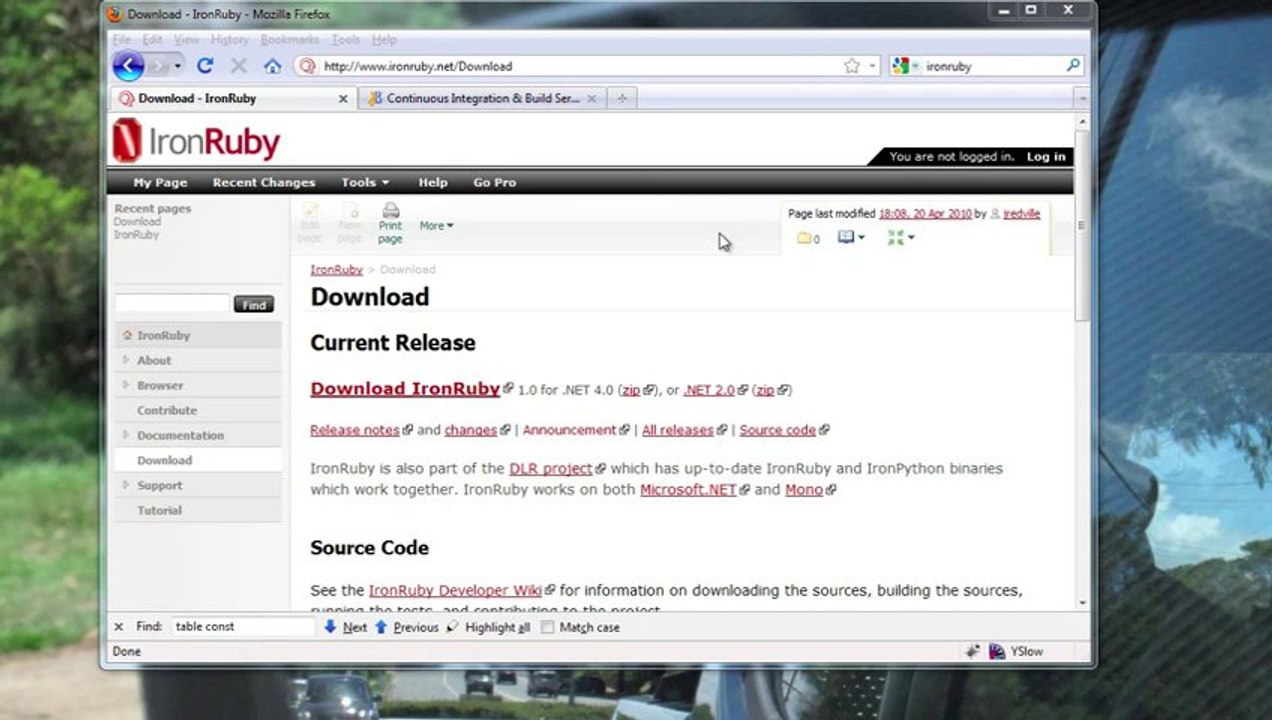Close the find bar with the X
The image size is (1272, 720).
click(x=119, y=627)
